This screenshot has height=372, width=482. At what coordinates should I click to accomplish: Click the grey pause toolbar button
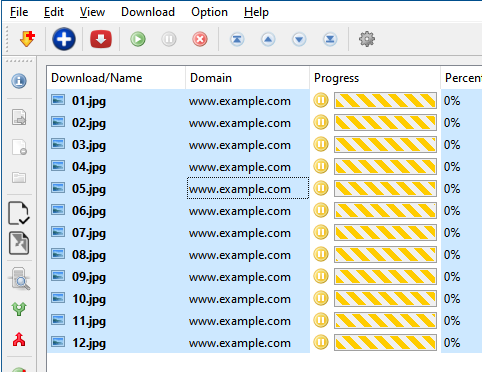(x=169, y=39)
